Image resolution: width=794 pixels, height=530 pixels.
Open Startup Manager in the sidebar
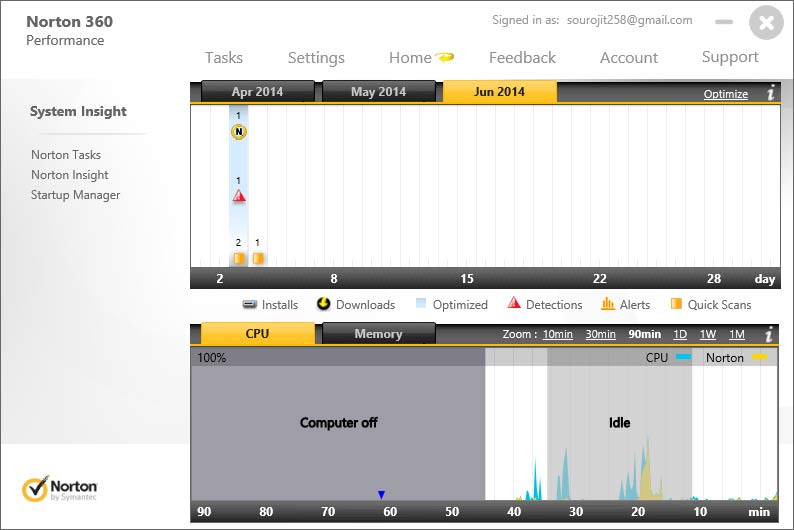(75, 195)
